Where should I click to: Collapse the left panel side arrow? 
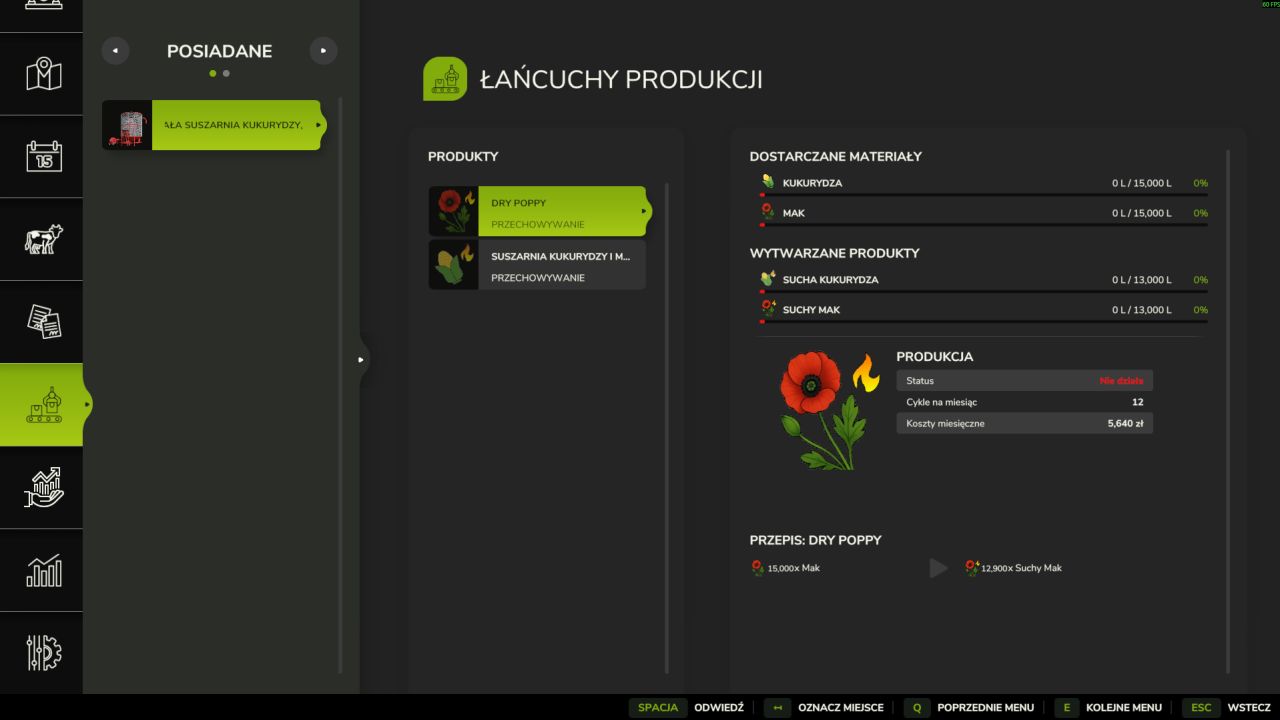361,359
